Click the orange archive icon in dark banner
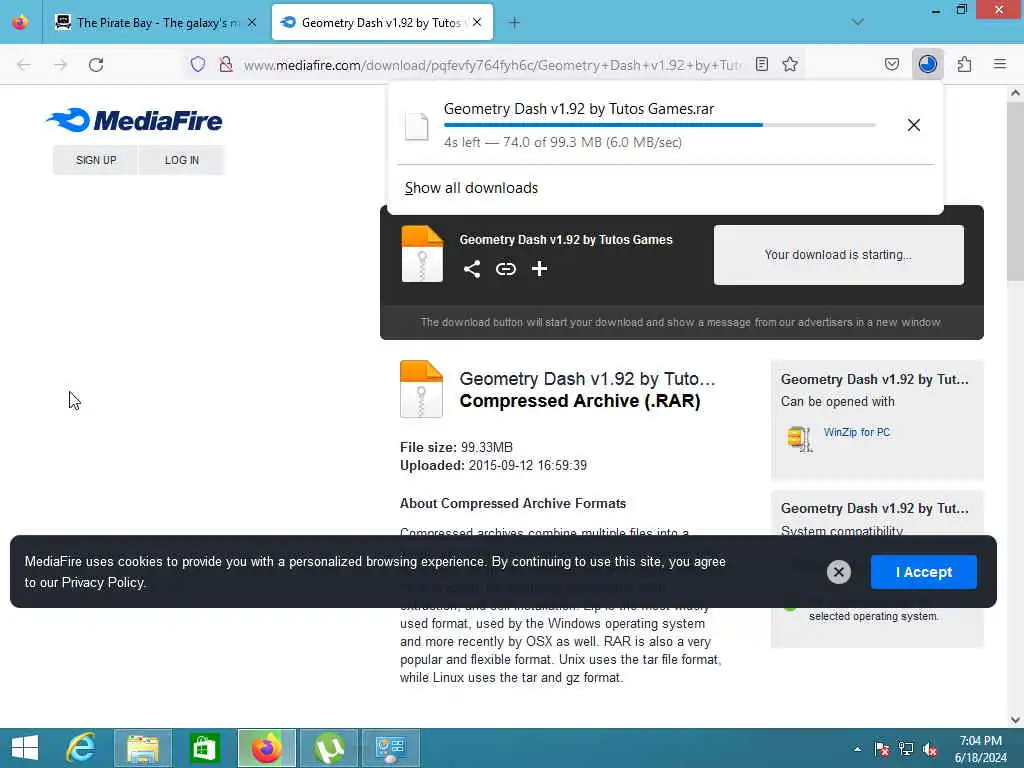This screenshot has width=1024, height=768. point(422,254)
